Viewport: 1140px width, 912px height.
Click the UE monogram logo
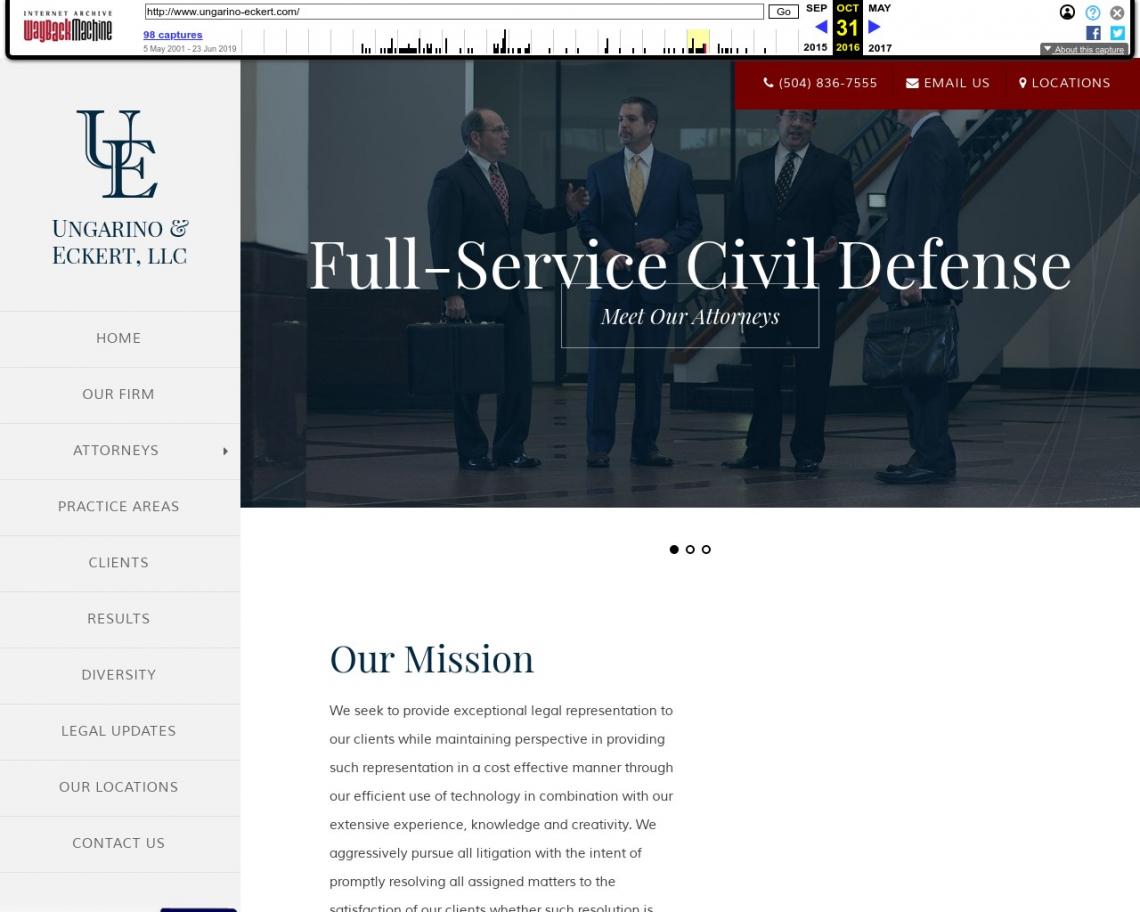(x=117, y=153)
